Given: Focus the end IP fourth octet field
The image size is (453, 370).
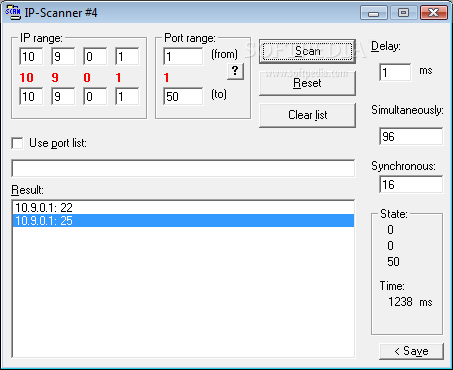Looking at the screenshot, I should 127,96.
